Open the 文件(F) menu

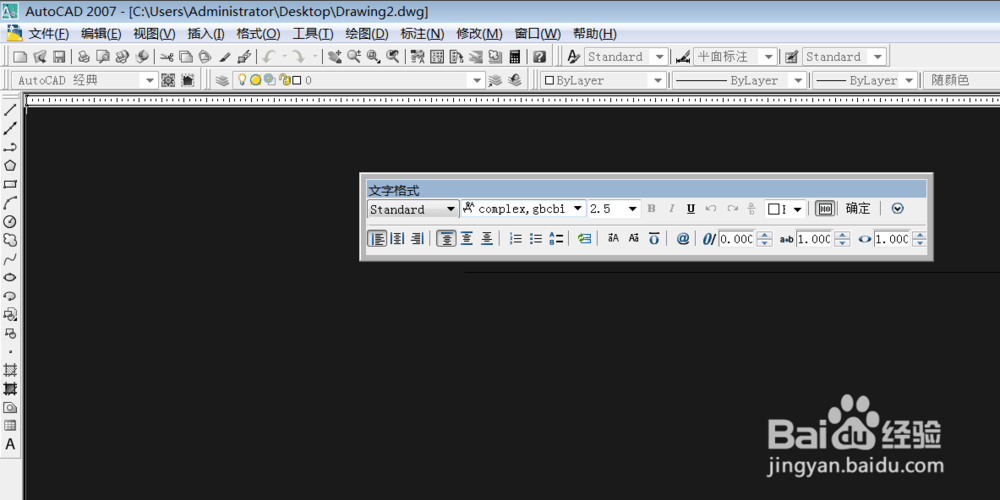(48, 34)
